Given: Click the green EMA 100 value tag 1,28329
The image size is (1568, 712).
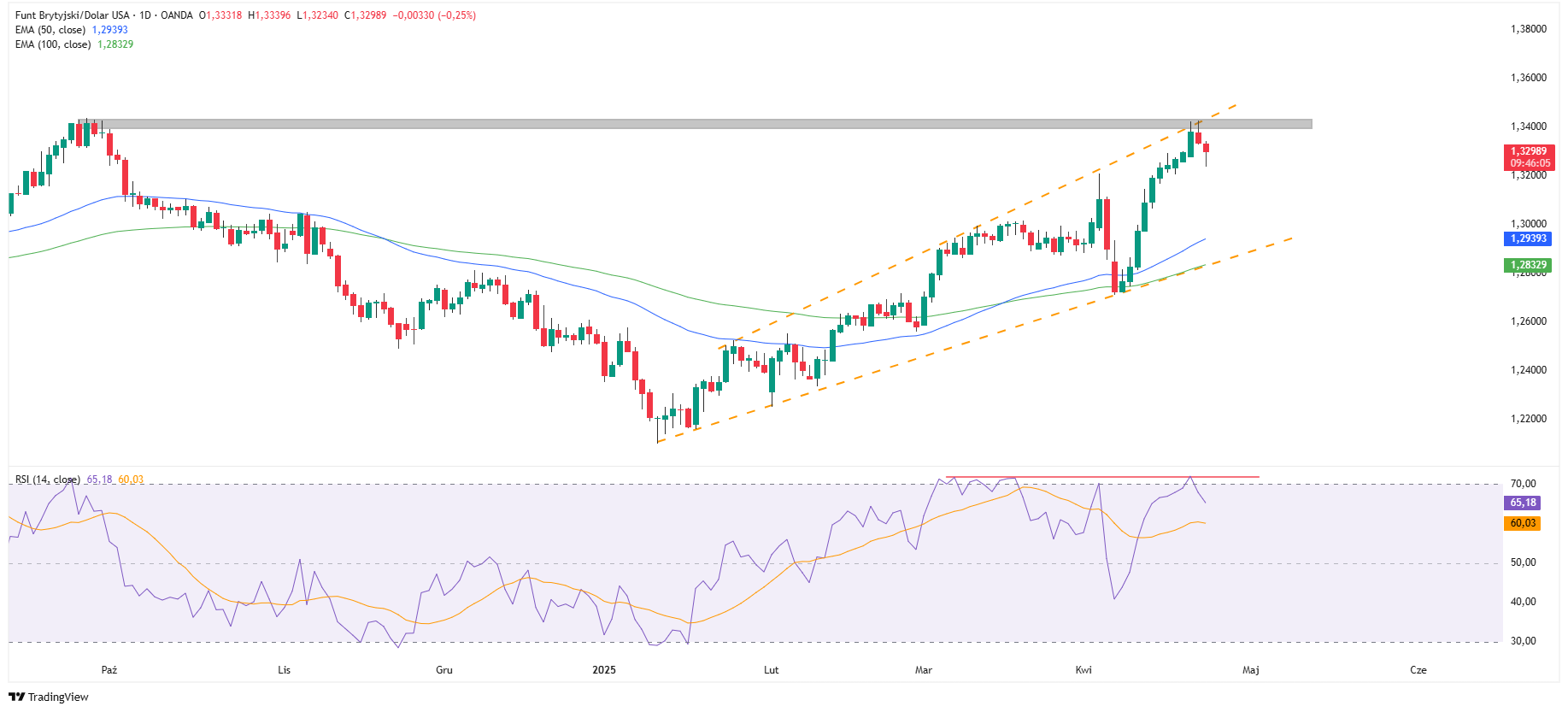Looking at the screenshot, I should tap(1528, 265).
